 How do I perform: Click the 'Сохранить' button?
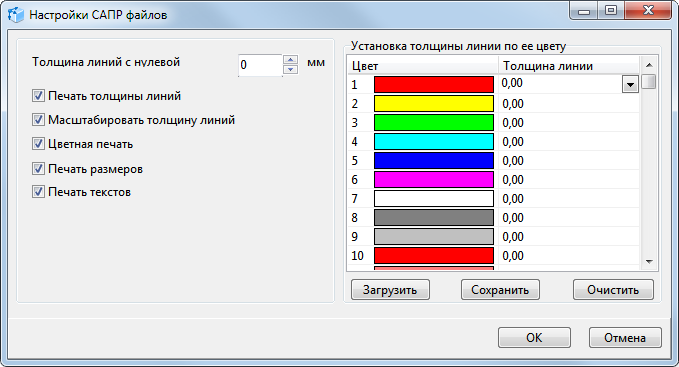coord(500,290)
